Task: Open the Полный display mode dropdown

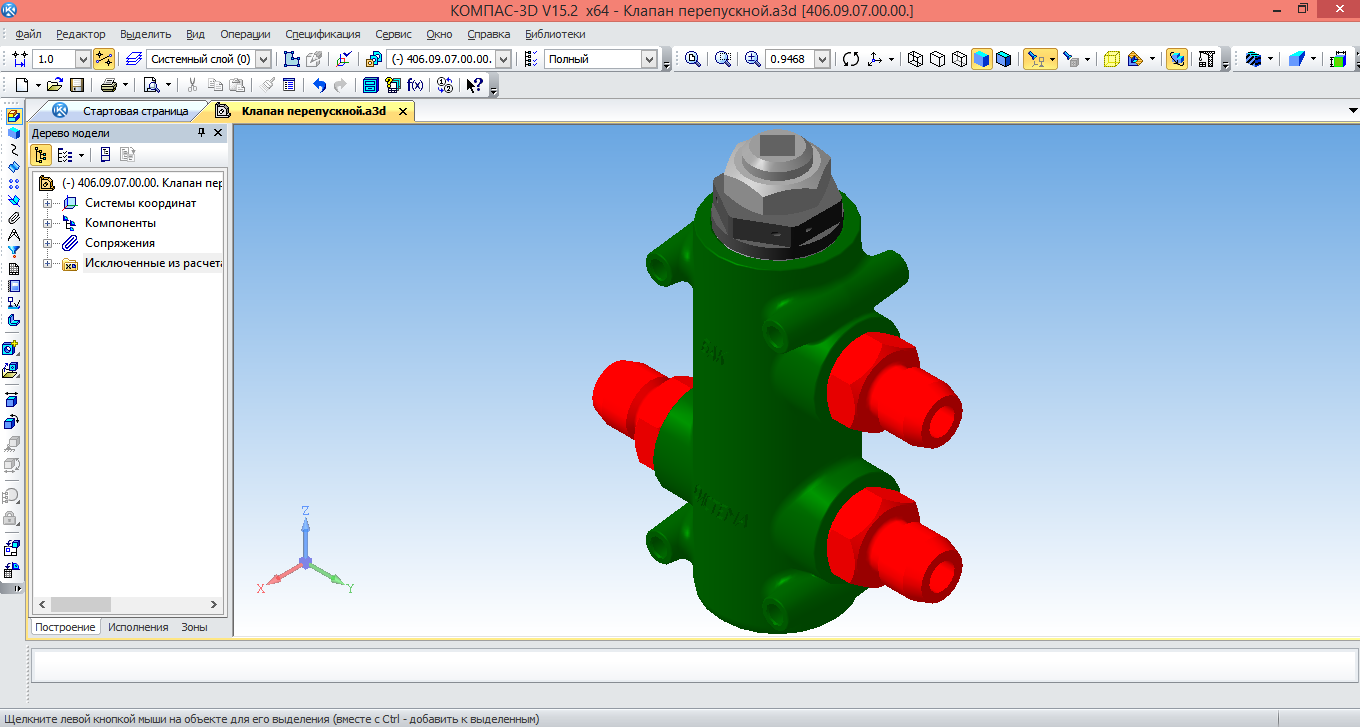Action: pos(648,59)
